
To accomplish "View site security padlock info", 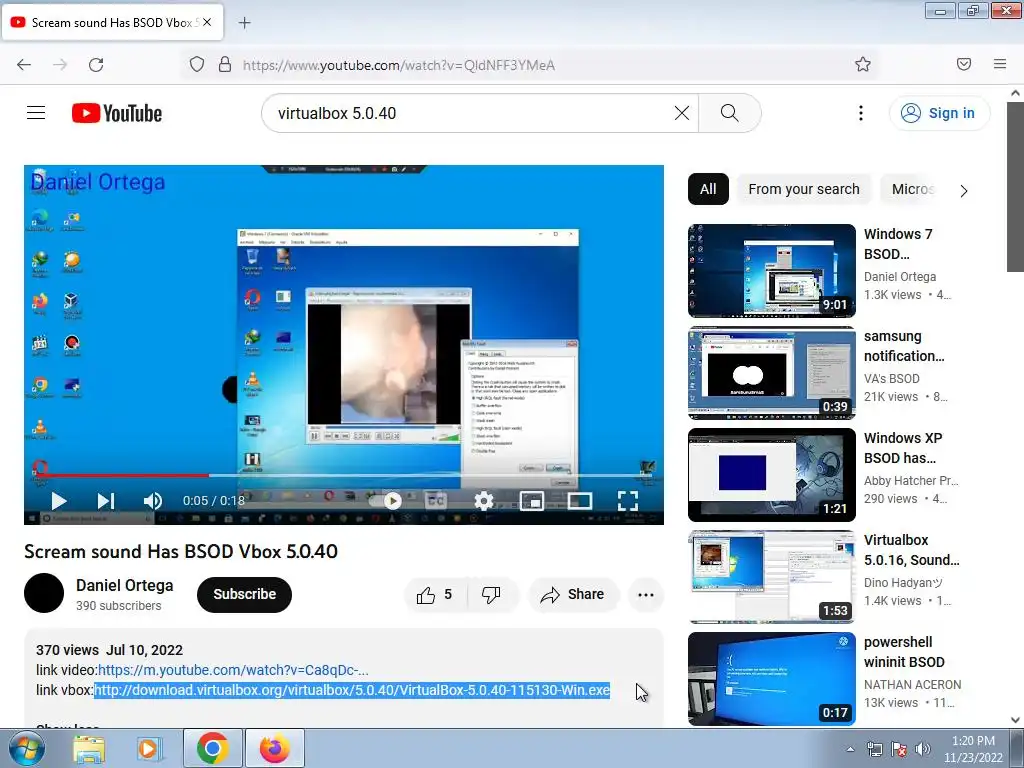I will (x=225, y=64).
